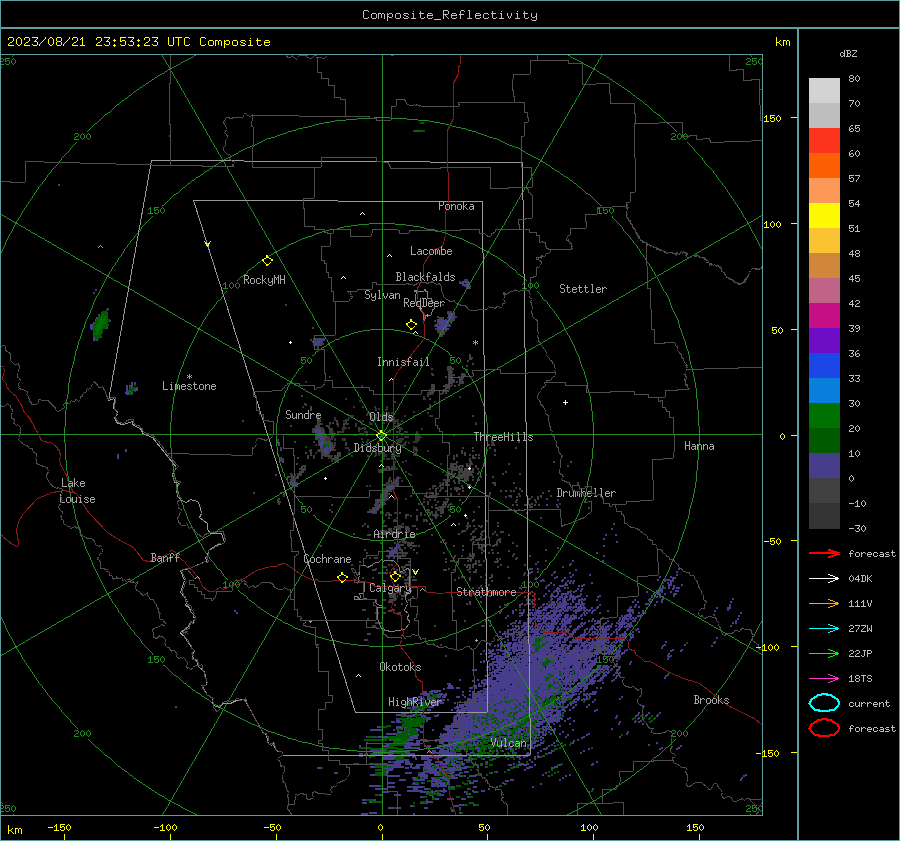Click the Airdrie town label

[394, 534]
